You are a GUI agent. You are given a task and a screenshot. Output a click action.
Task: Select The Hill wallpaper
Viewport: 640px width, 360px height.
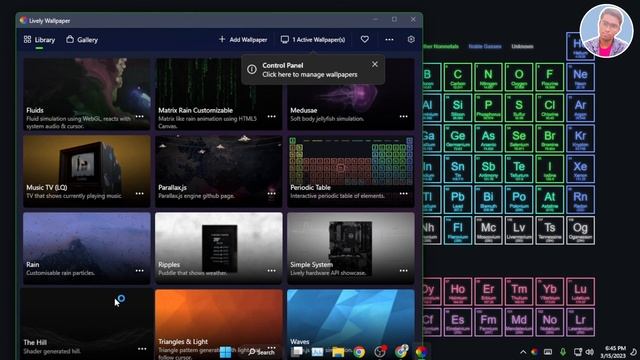87,324
